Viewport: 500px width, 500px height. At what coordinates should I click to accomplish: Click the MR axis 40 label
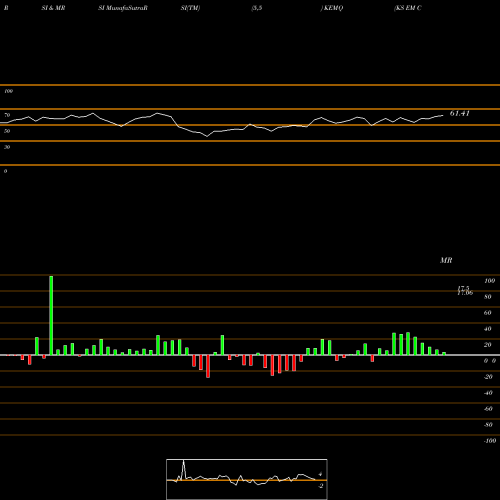(x=488, y=329)
